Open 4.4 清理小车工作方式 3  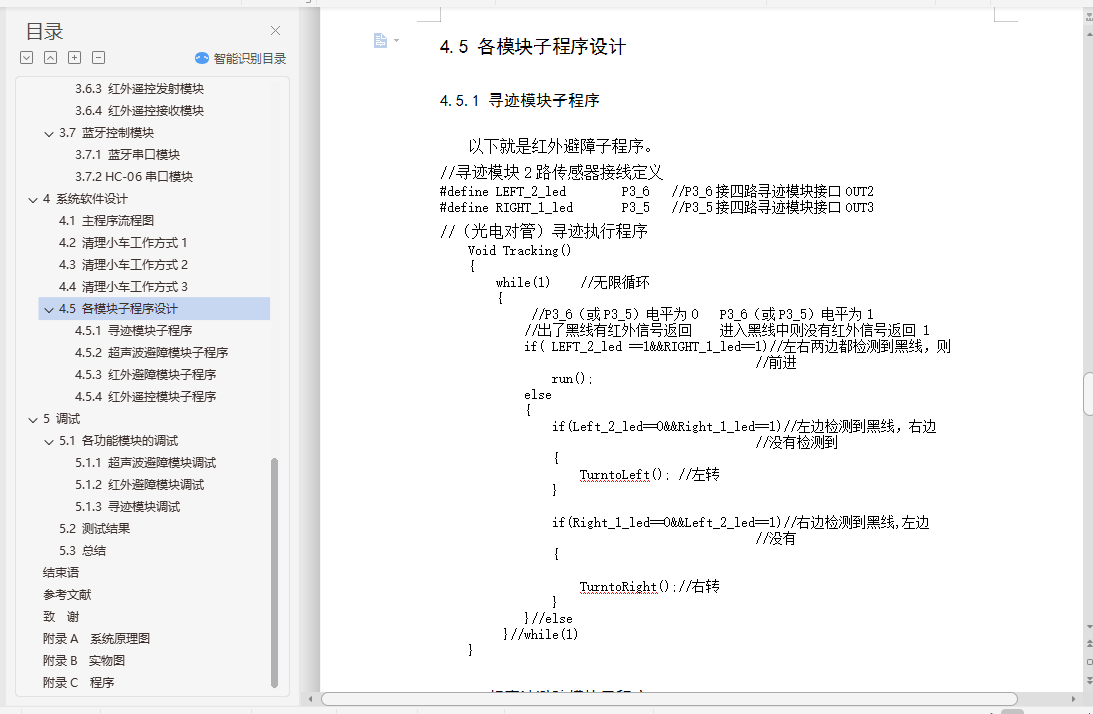tap(123, 287)
